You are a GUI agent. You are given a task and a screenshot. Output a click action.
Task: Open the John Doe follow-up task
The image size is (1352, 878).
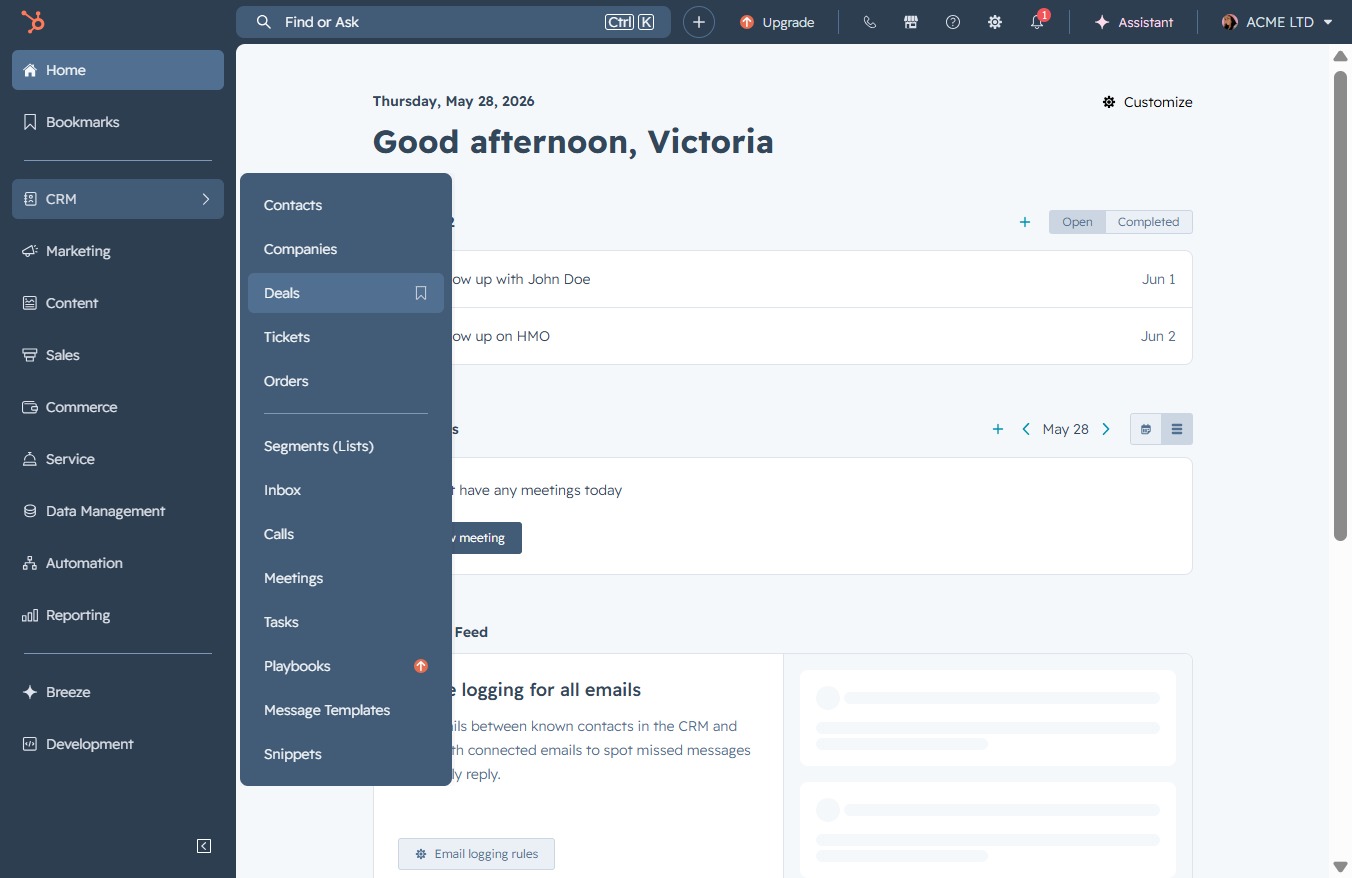(783, 279)
